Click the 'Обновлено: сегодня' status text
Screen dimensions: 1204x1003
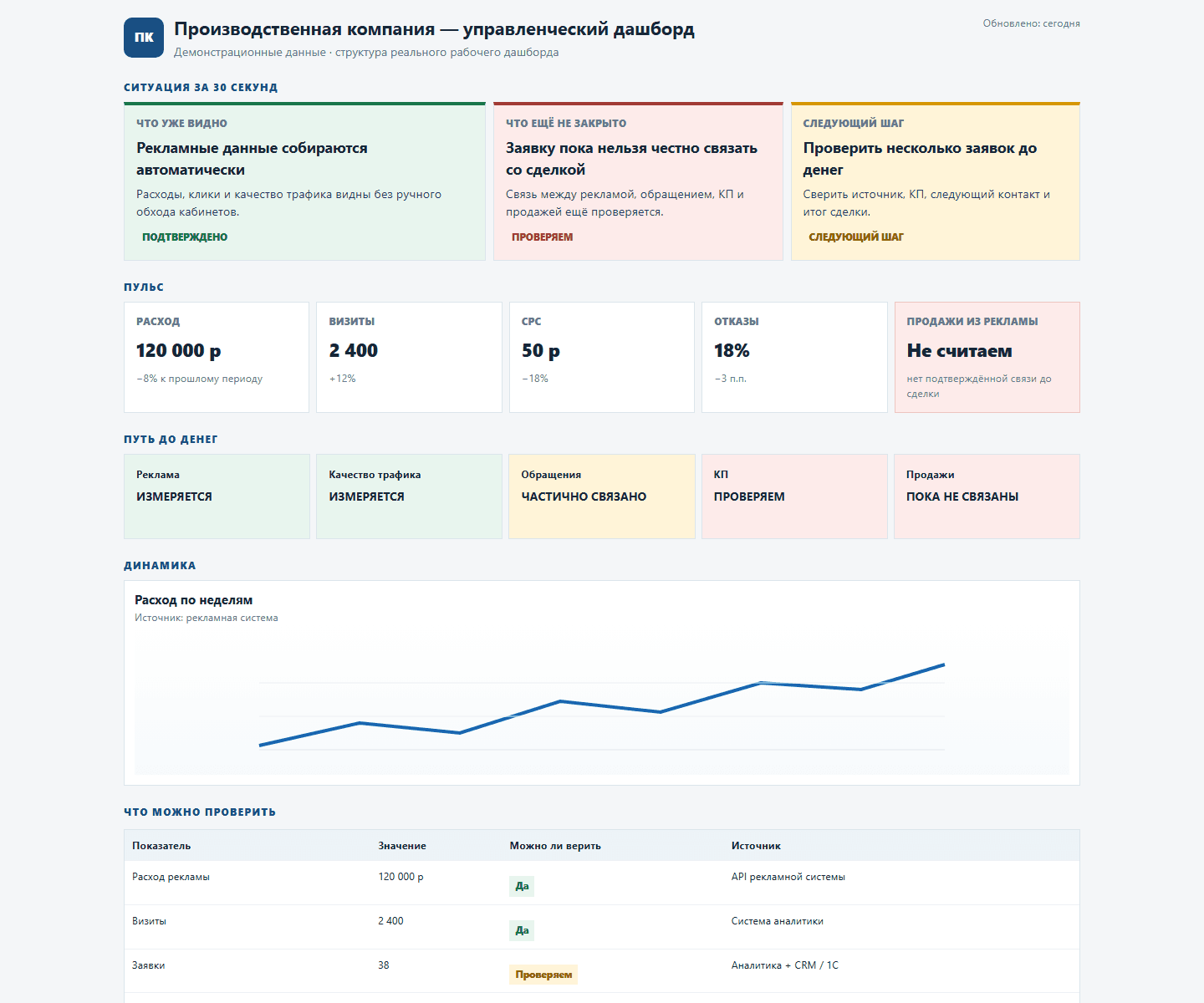(x=1031, y=23)
